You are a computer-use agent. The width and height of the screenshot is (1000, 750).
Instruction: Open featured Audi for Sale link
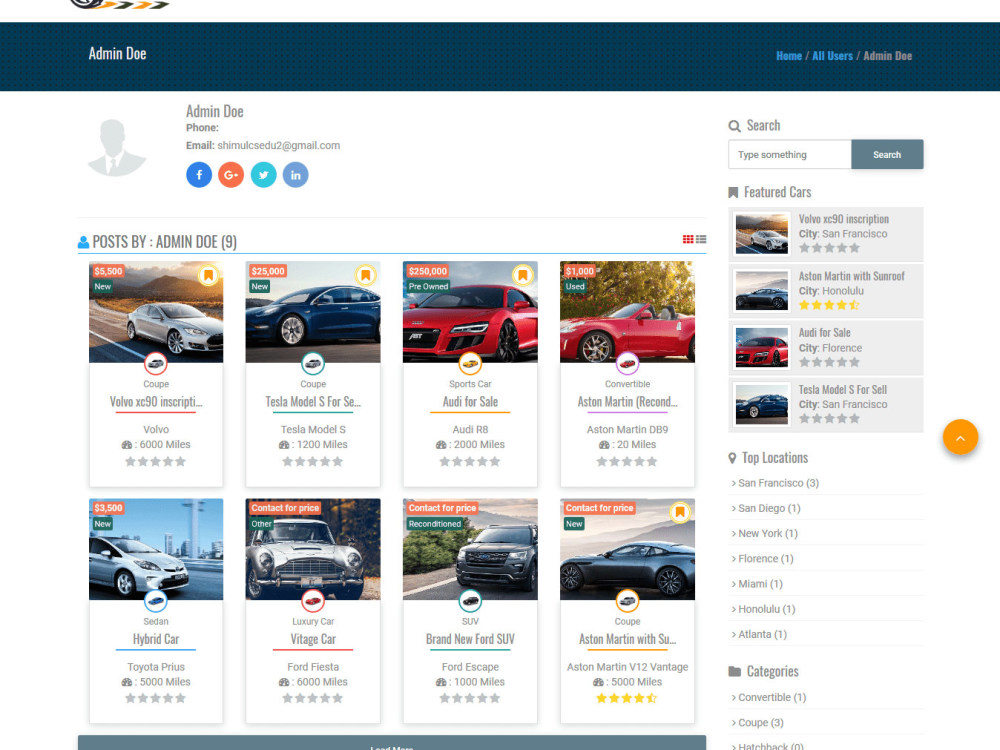(x=825, y=333)
